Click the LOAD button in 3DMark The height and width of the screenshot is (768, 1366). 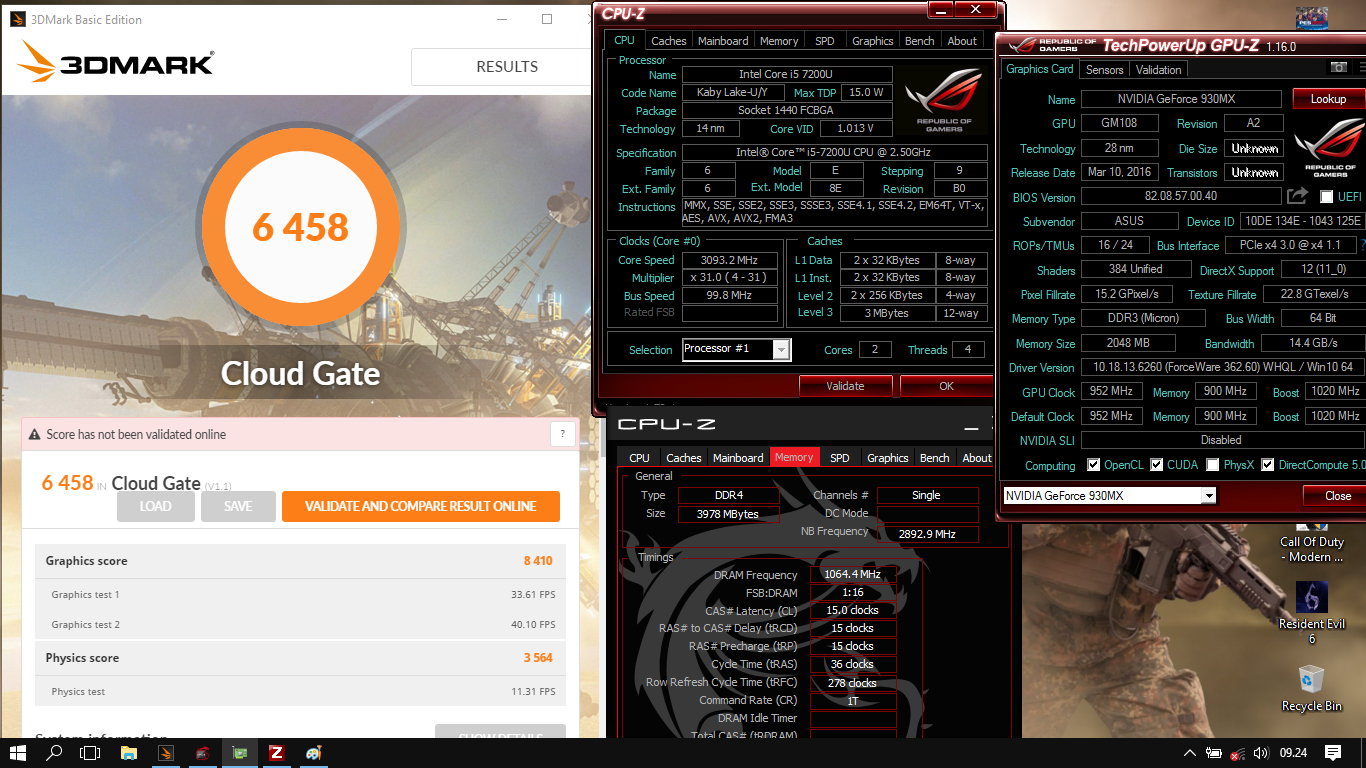[155, 506]
